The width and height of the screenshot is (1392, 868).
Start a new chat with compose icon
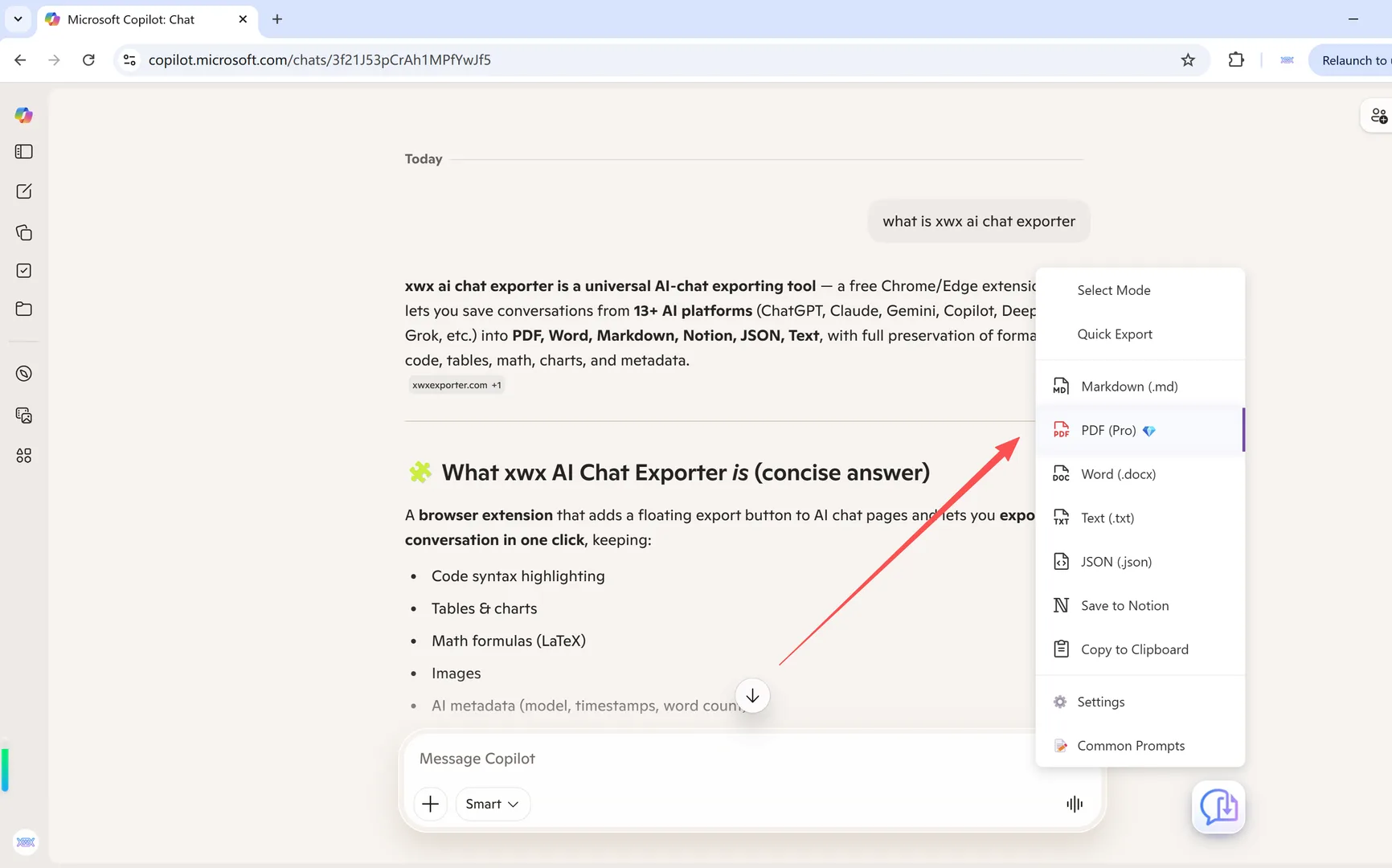[24, 191]
